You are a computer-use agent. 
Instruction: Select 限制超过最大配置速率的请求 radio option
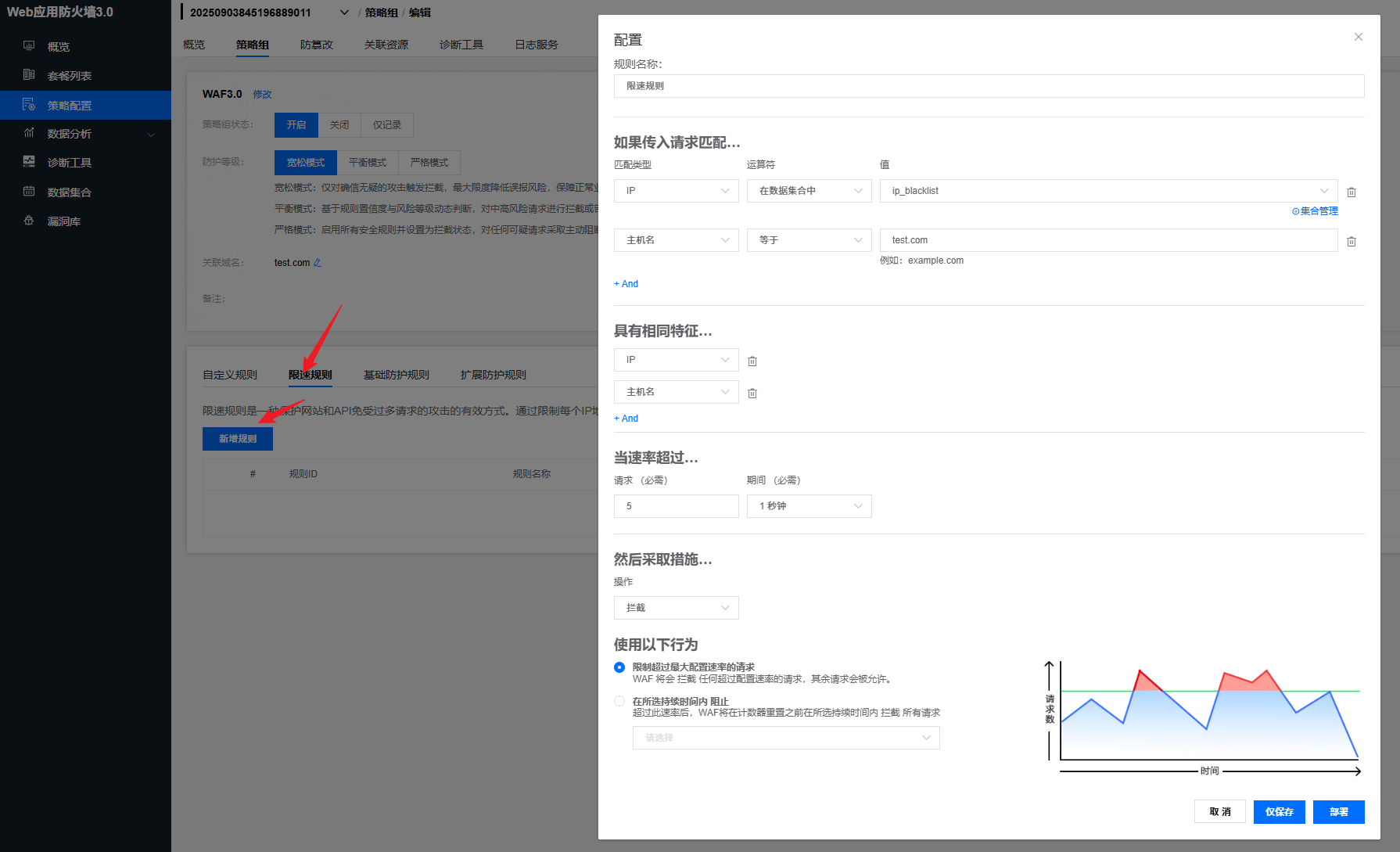[x=619, y=667]
